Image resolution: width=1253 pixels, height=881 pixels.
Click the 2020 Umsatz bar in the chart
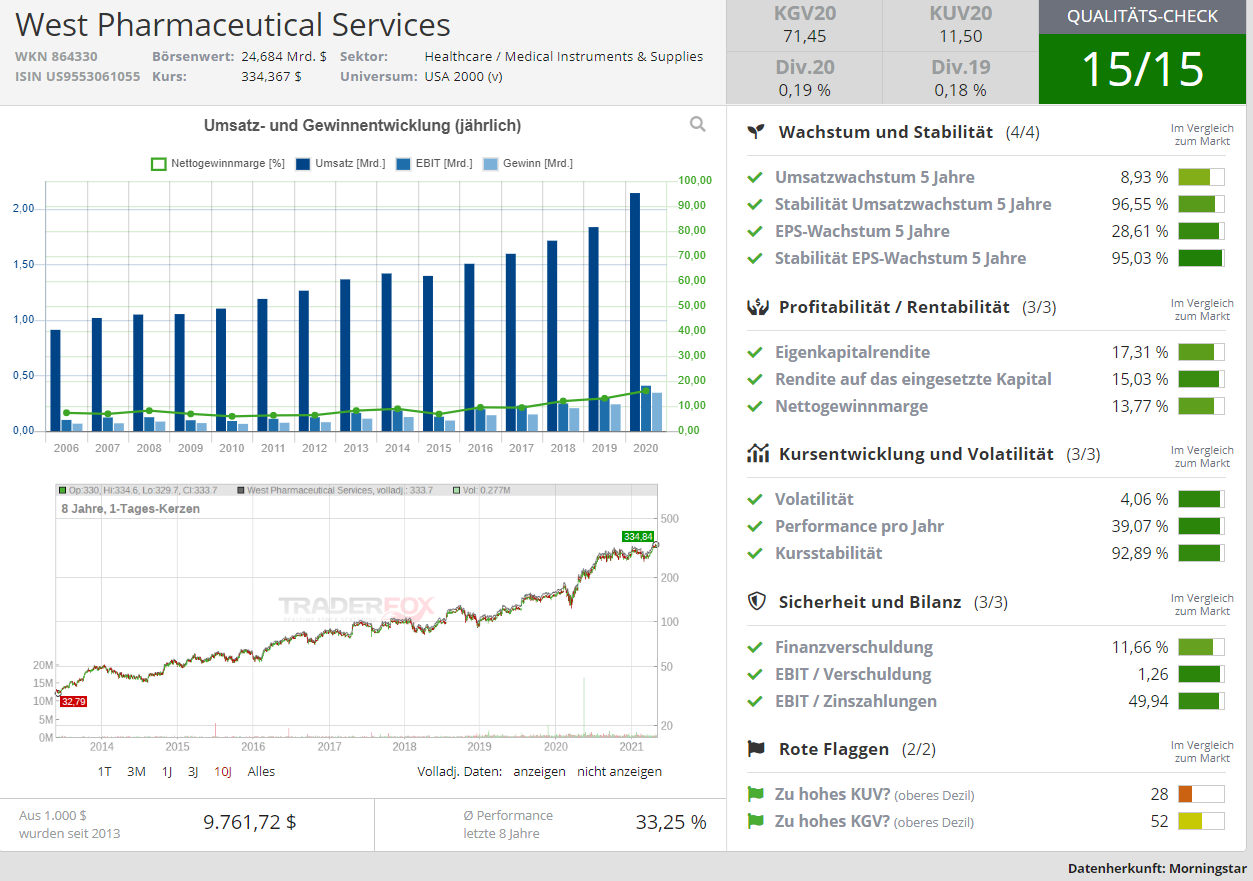tap(635, 312)
